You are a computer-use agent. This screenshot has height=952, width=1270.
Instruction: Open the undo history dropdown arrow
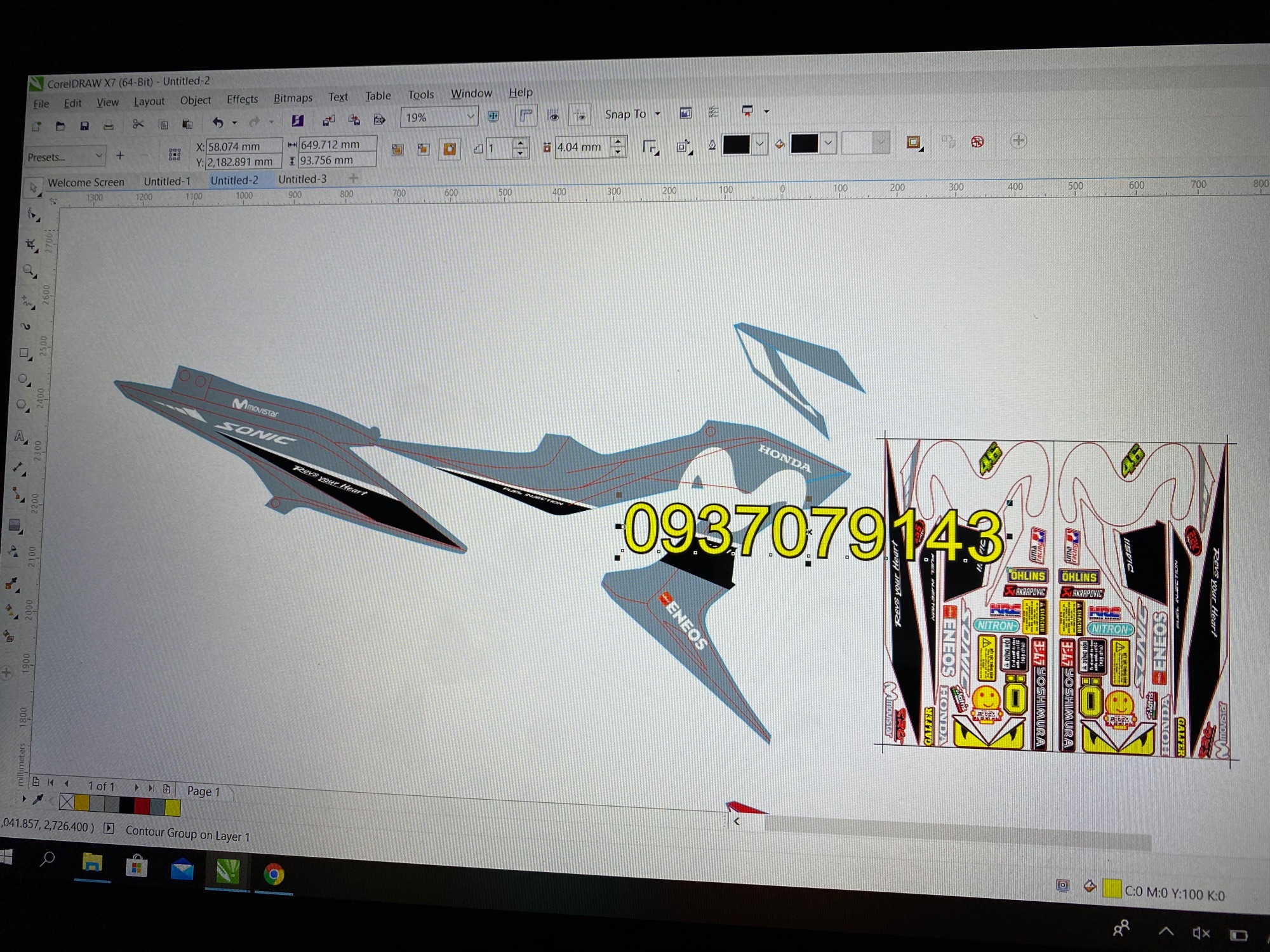point(234,122)
